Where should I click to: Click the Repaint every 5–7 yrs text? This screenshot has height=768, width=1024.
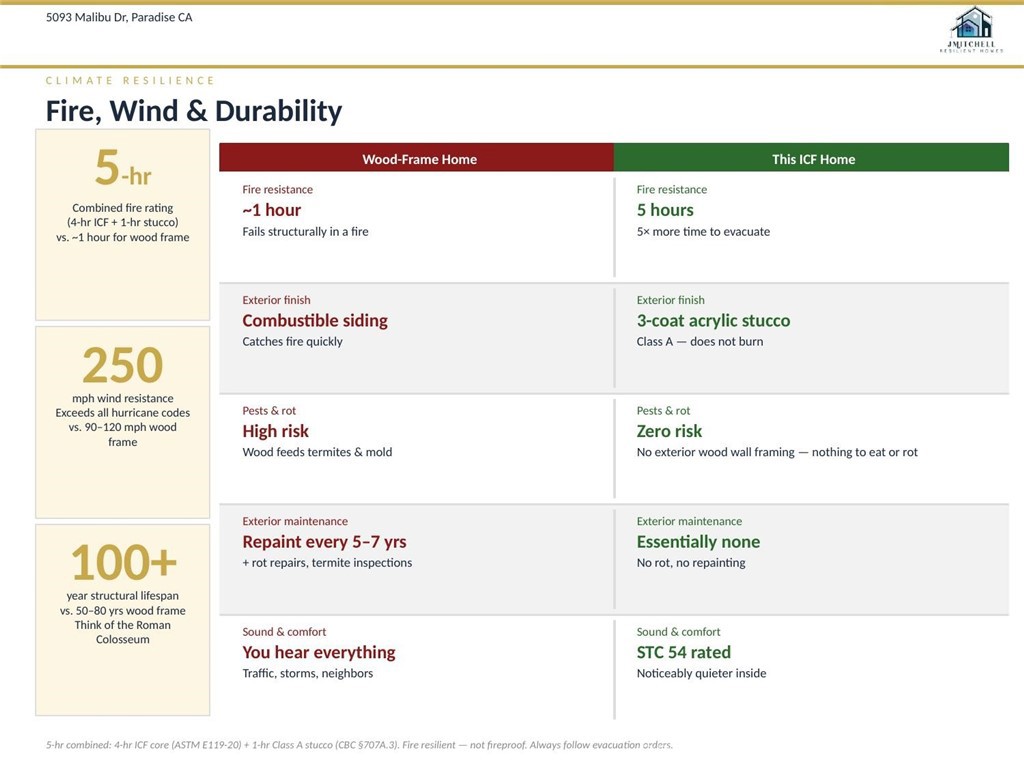coord(324,542)
